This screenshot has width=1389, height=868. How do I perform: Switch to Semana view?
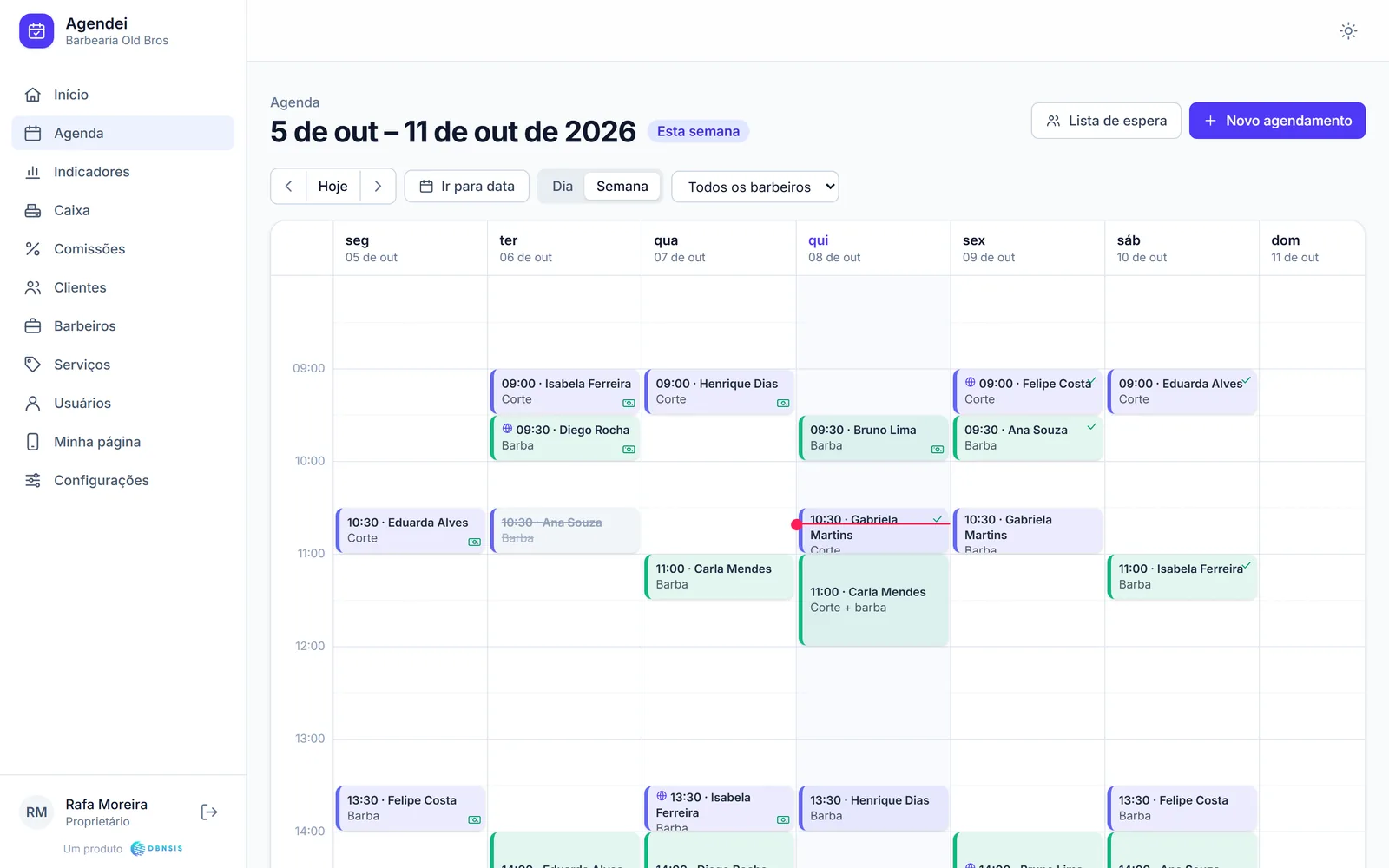622,187
